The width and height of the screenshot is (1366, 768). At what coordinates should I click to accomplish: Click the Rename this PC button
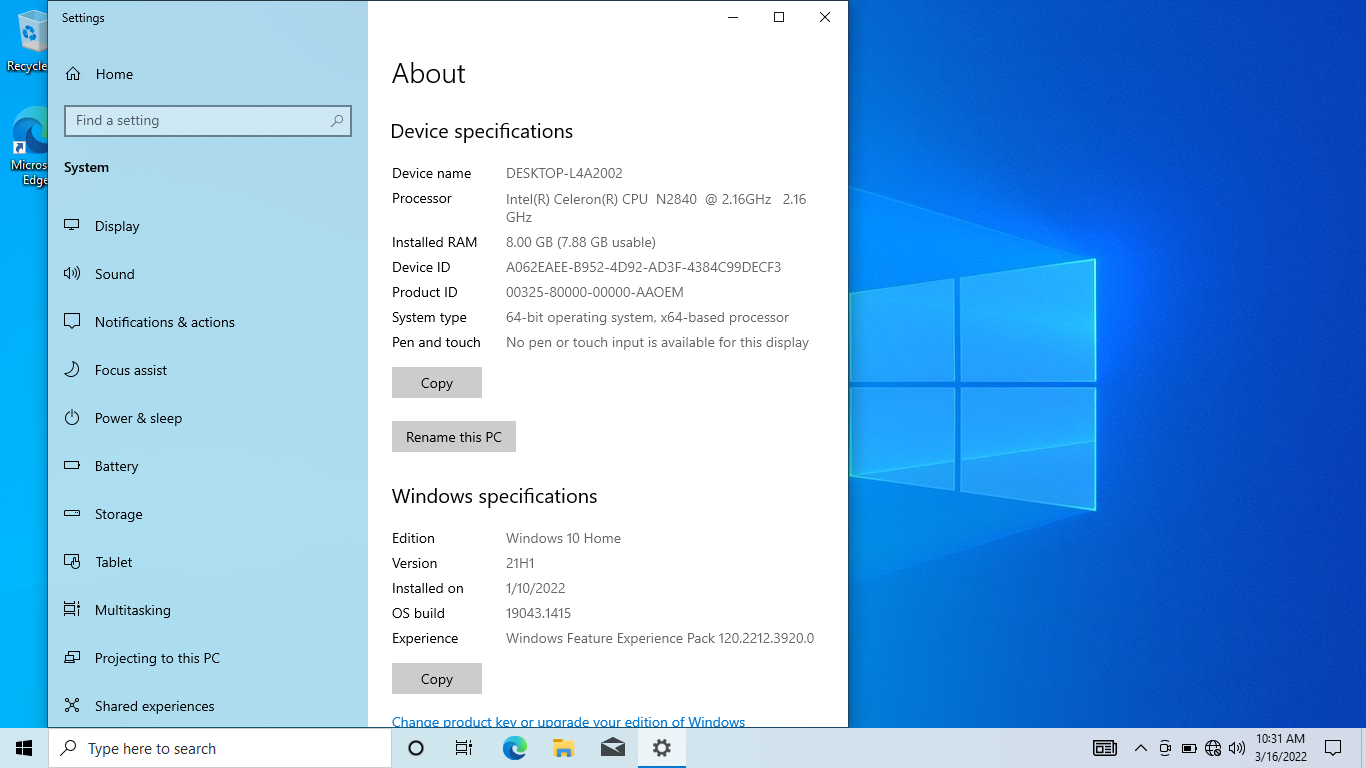(x=454, y=437)
